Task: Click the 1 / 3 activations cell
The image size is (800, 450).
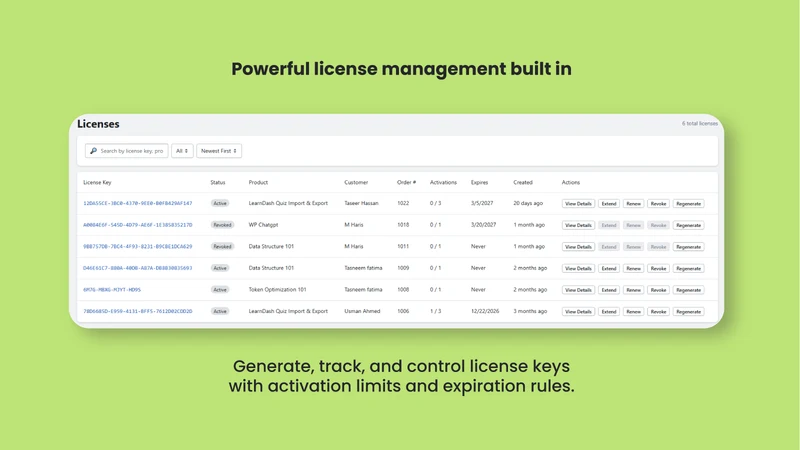Action: (x=435, y=311)
